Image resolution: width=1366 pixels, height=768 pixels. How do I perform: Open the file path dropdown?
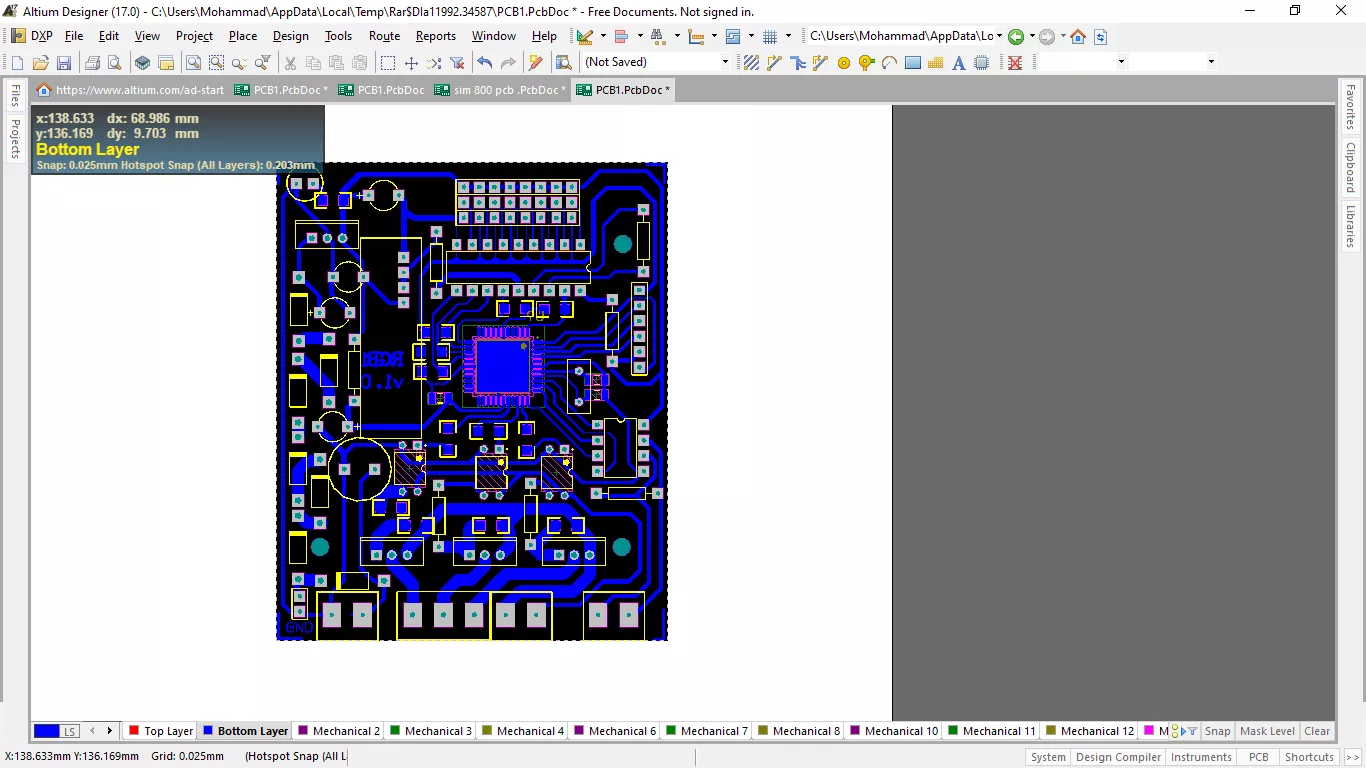(998, 36)
